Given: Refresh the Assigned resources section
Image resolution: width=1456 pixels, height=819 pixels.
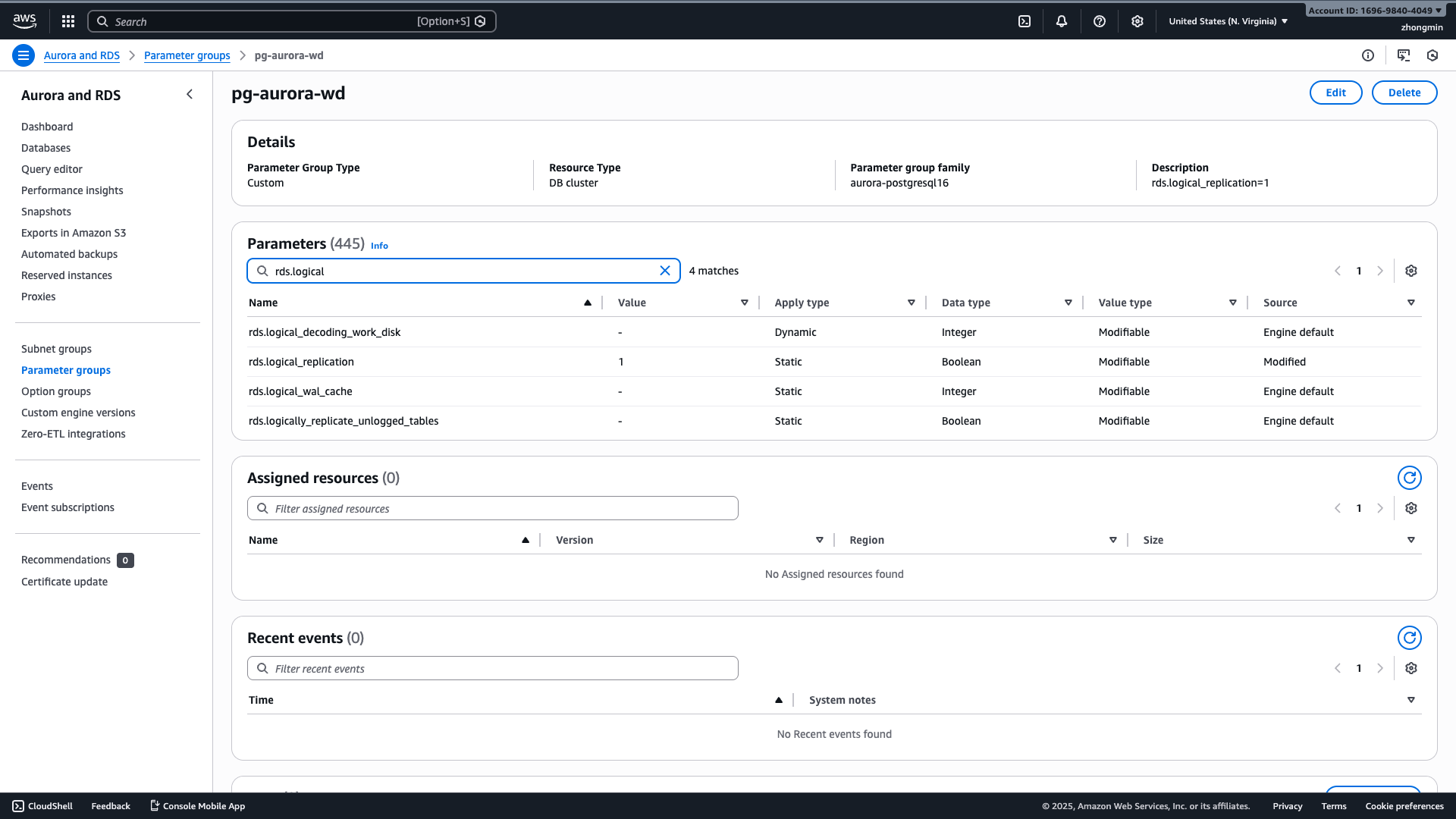Looking at the screenshot, I should 1409,478.
